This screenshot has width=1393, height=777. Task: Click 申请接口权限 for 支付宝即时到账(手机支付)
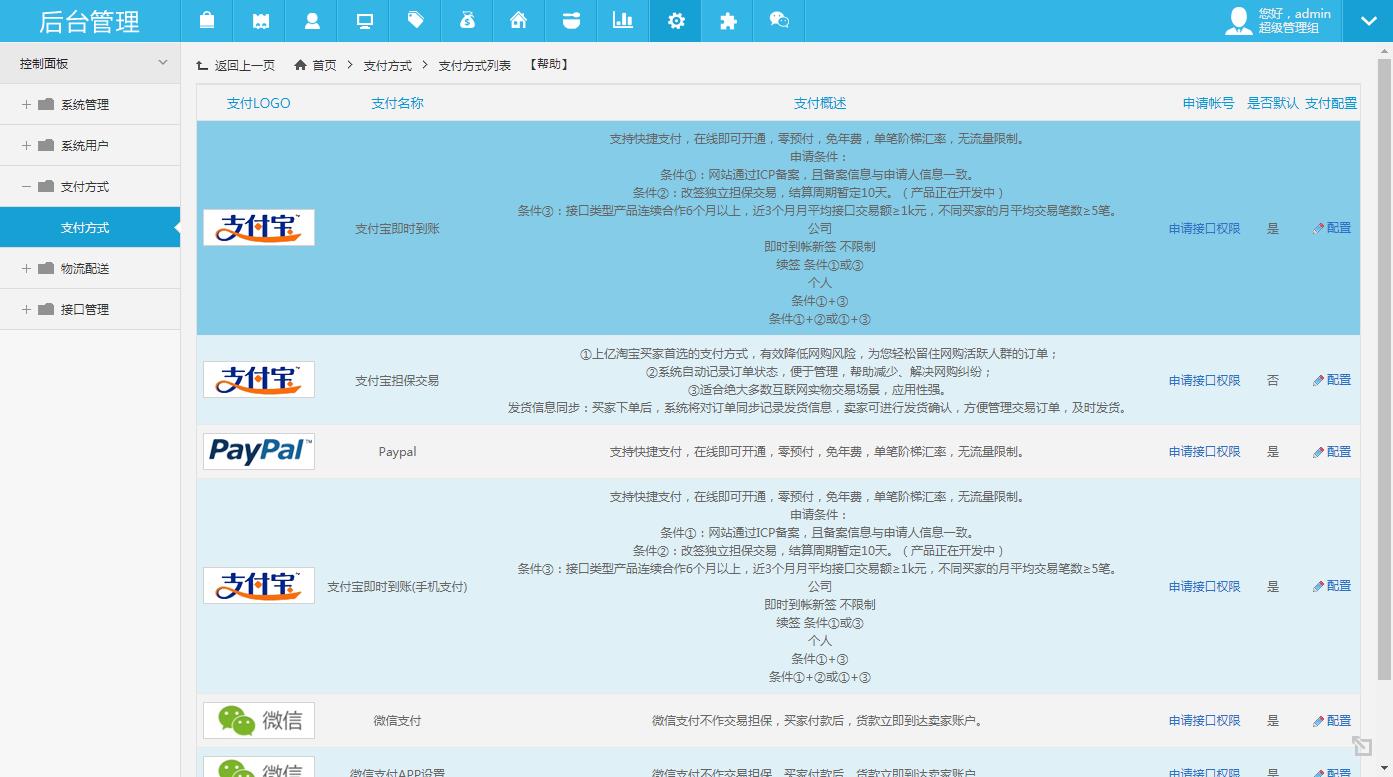click(x=1204, y=587)
